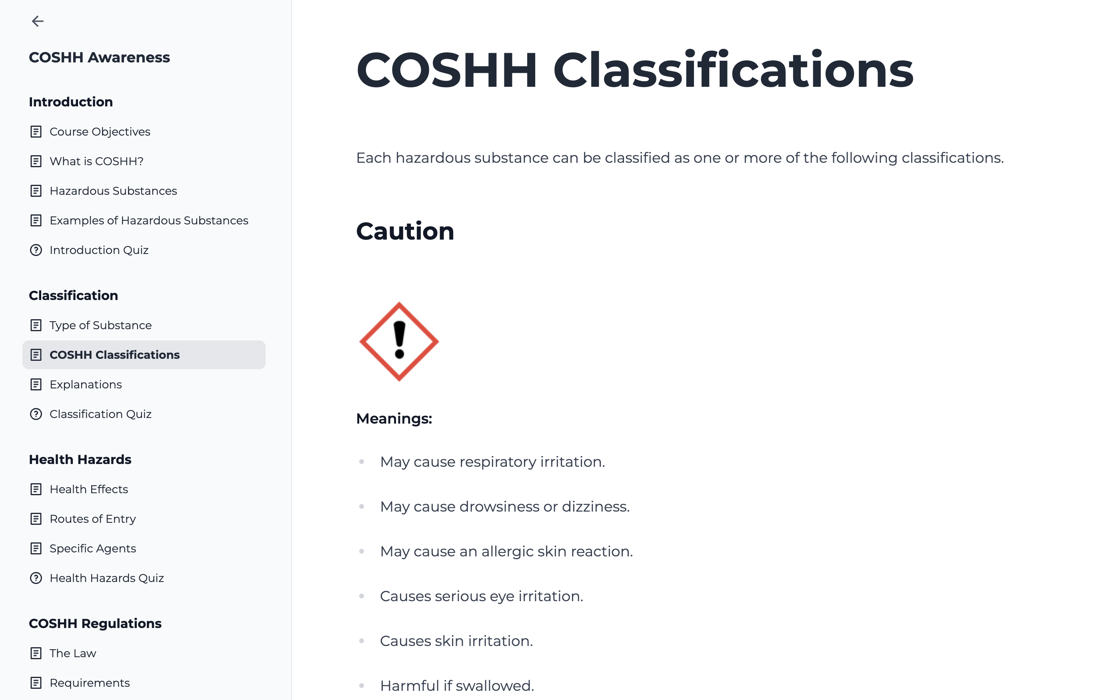Screen dimensions: 1120x700
Task: Select the "Specific Agents" topic
Action: pos(93,548)
